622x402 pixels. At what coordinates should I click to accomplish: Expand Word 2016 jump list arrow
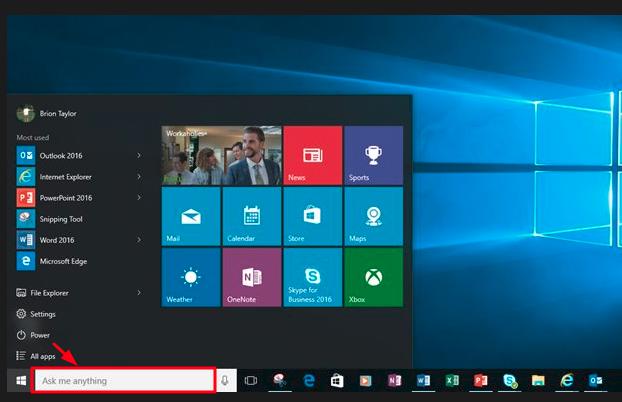point(139,240)
